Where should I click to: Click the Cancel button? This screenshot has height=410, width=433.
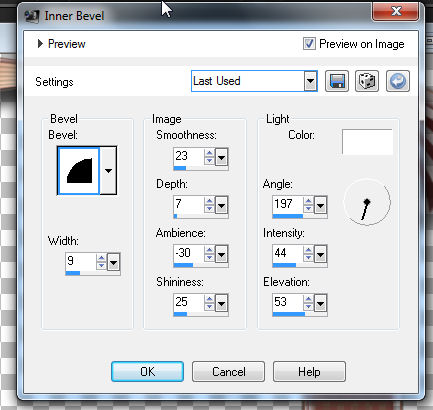coord(229,372)
